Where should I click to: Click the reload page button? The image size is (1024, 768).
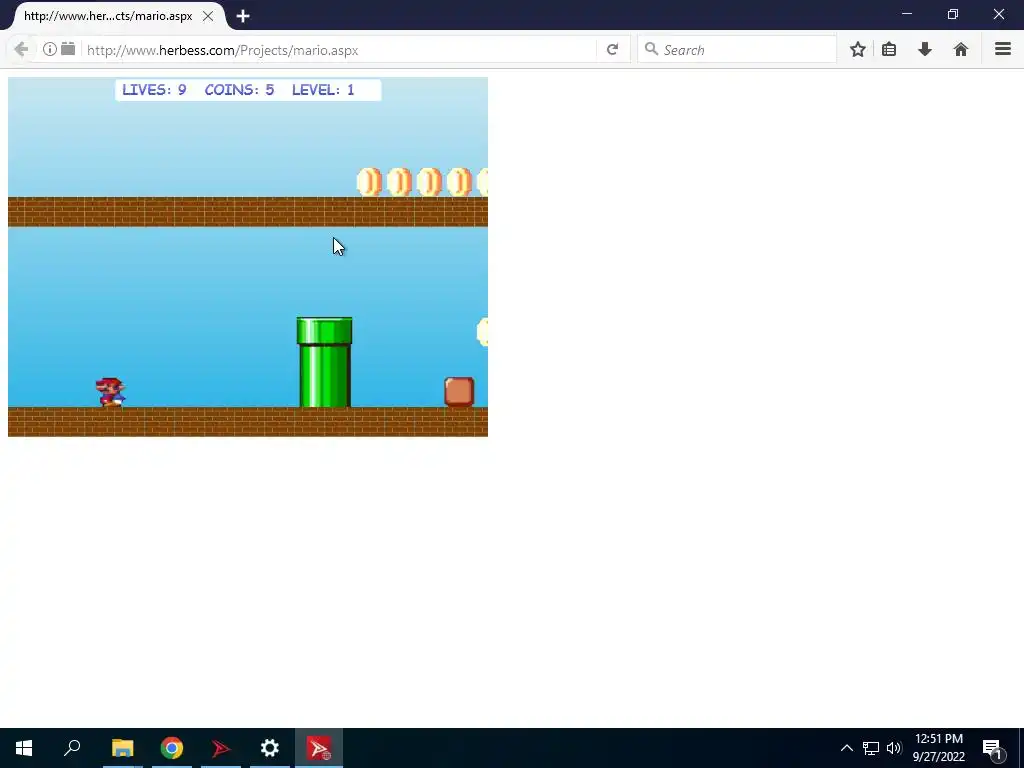click(x=612, y=50)
